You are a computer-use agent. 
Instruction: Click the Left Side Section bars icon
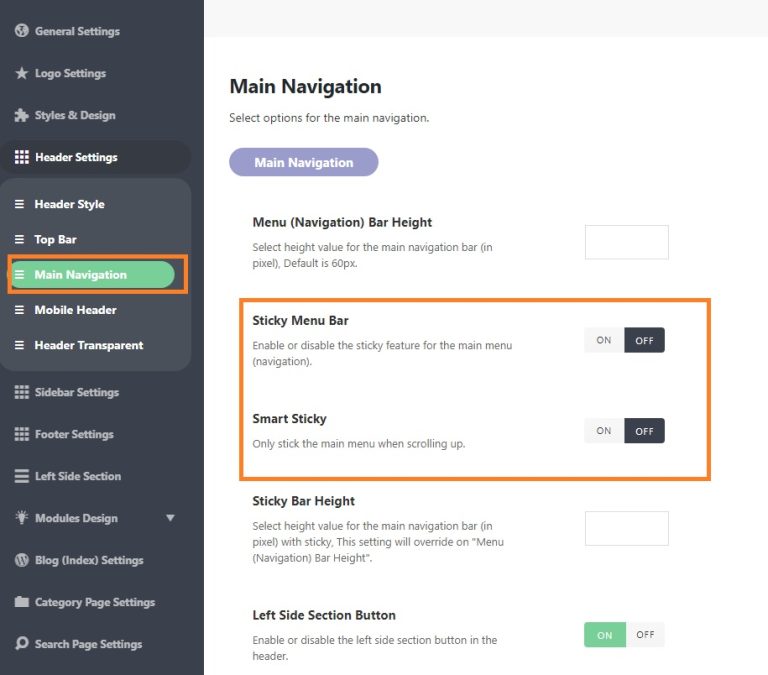(22, 476)
